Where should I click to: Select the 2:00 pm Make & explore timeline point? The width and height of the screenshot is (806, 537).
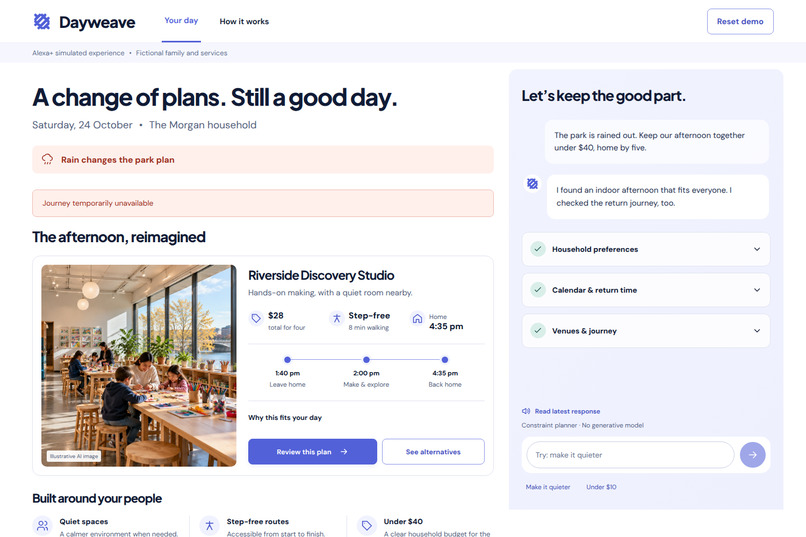[366, 360]
